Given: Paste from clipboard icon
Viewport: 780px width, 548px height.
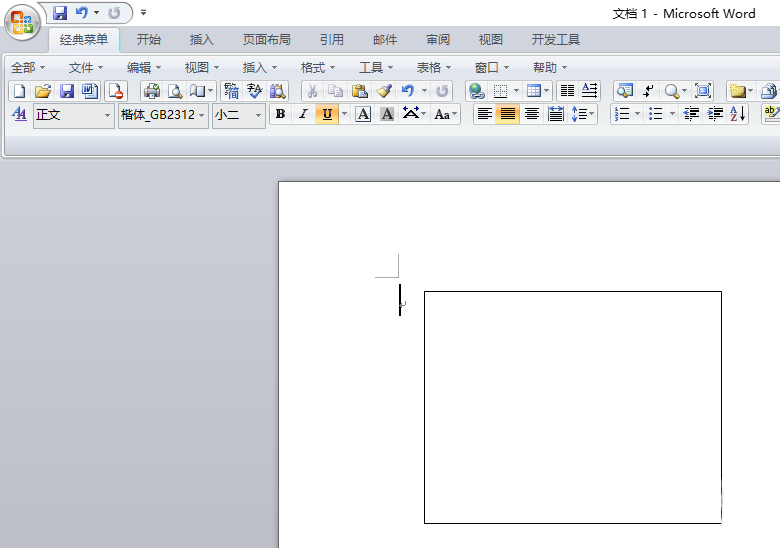Looking at the screenshot, I should coord(360,91).
